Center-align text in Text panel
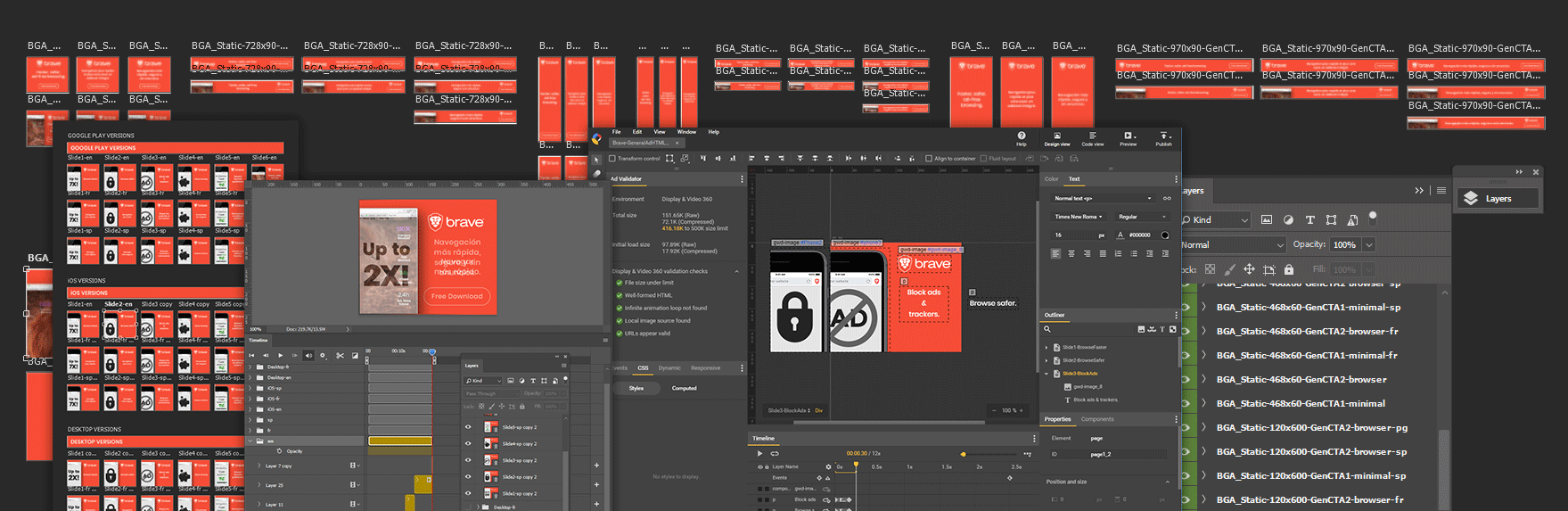This screenshot has height=511, width=1568. (1071, 253)
